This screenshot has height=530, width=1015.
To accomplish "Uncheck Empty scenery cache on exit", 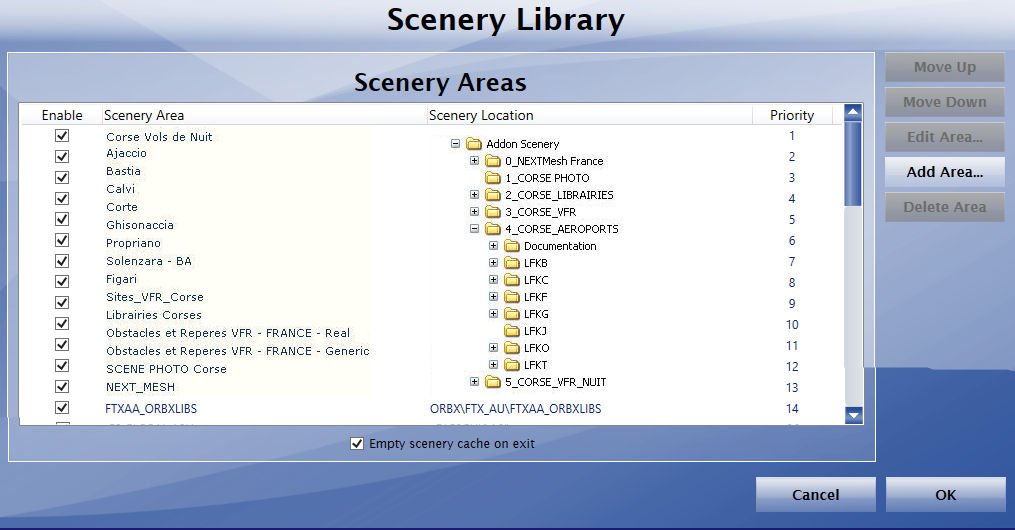I will pos(357,443).
